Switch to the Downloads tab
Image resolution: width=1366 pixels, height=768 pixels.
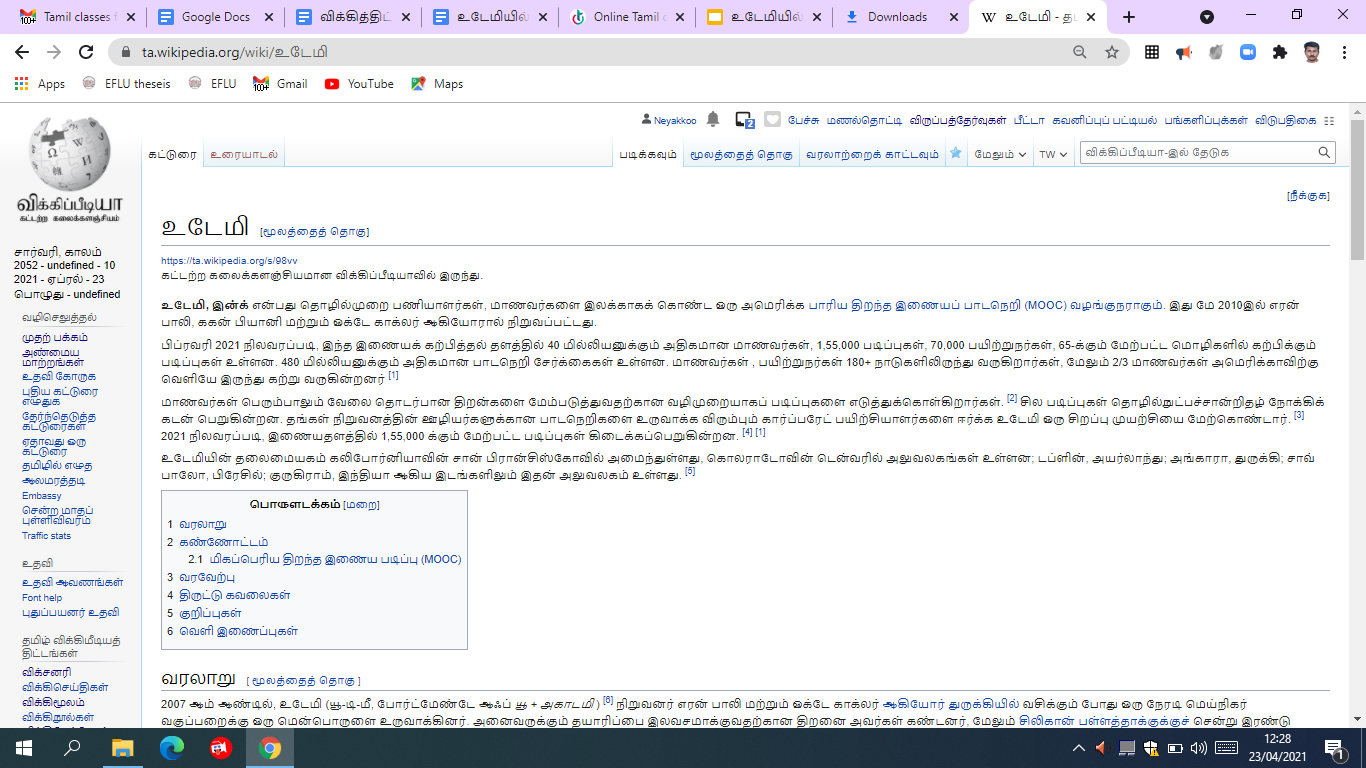click(x=899, y=17)
